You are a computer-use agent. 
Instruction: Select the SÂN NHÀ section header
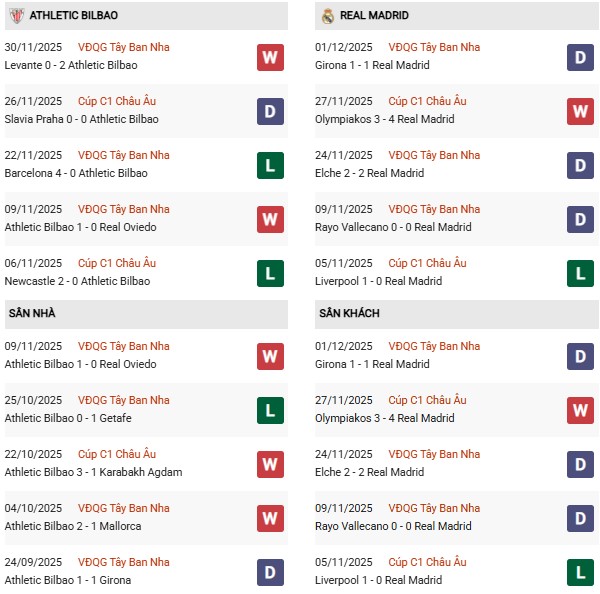pyautogui.click(x=33, y=314)
